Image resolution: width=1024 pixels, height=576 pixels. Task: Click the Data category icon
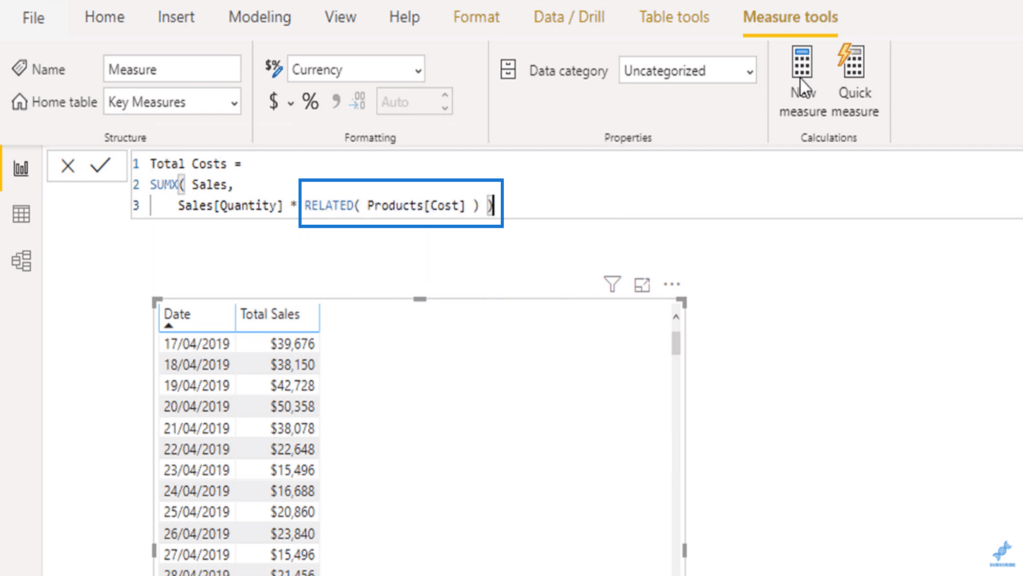508,69
